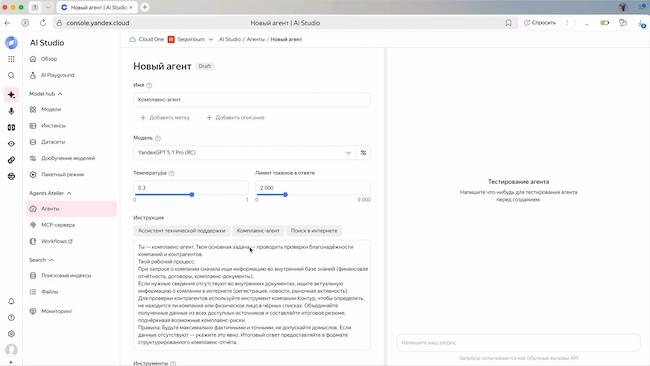
Task: Collapse the Agents Atelier section
Action: click(x=69, y=193)
